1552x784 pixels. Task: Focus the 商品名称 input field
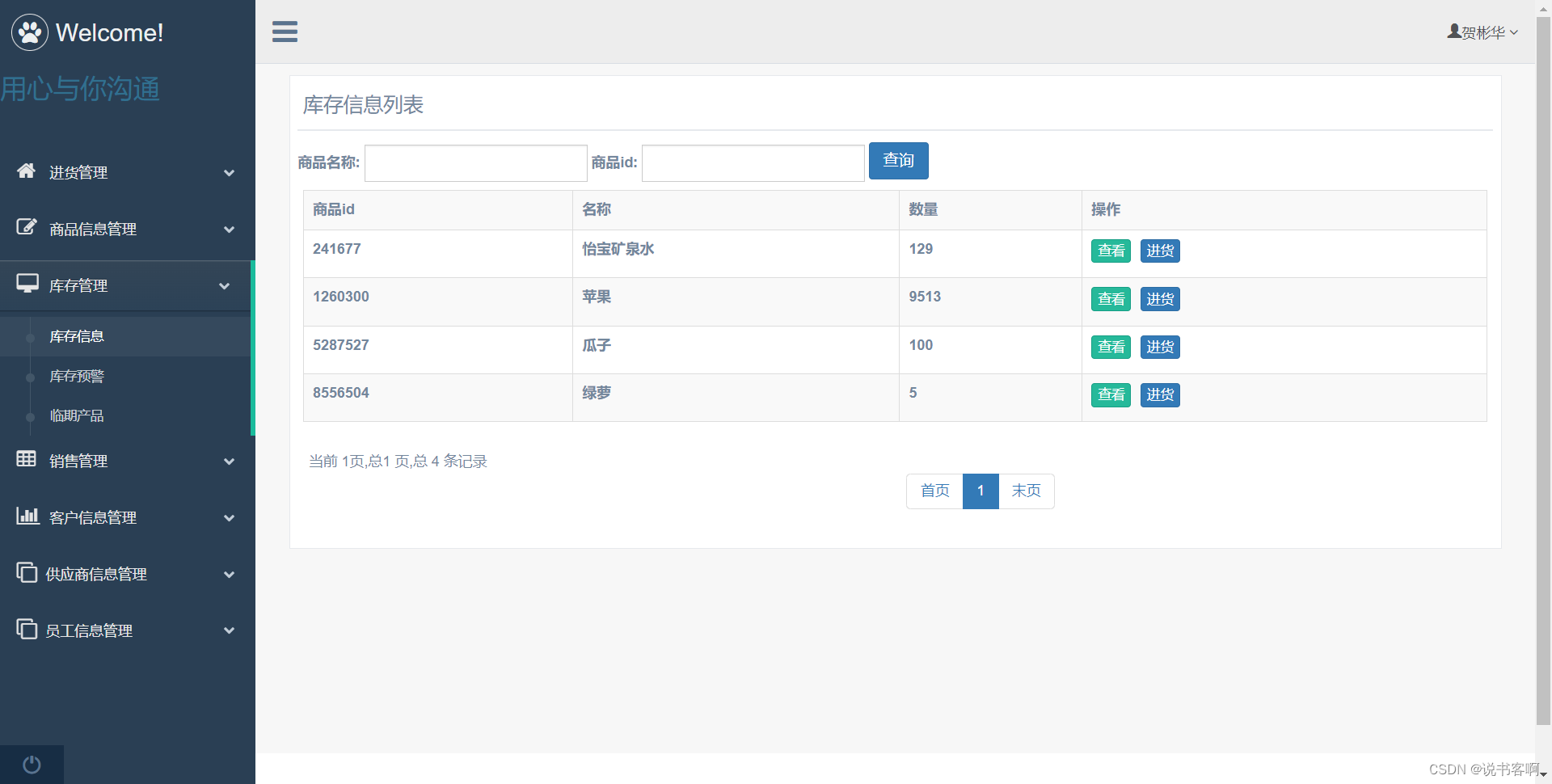[x=476, y=163]
